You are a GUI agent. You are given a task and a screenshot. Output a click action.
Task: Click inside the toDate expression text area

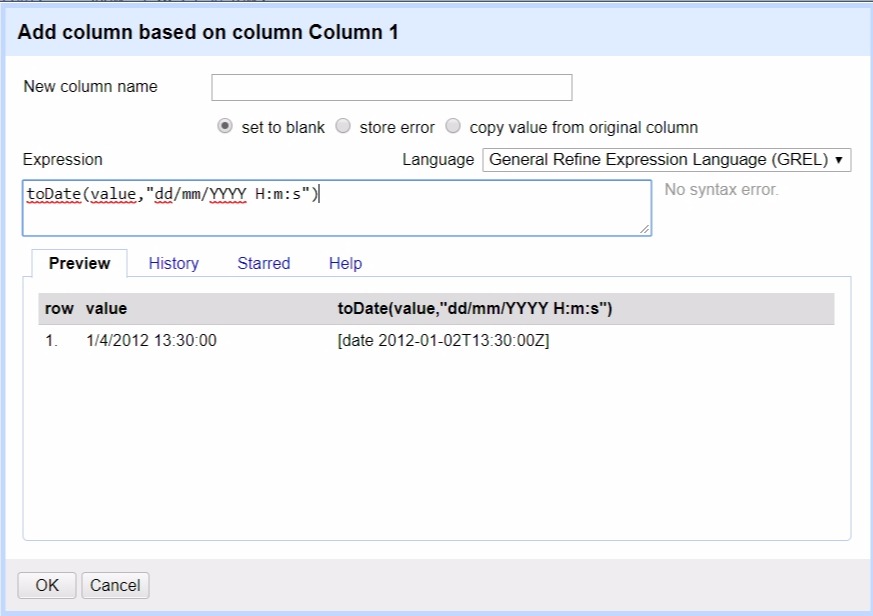coord(337,208)
